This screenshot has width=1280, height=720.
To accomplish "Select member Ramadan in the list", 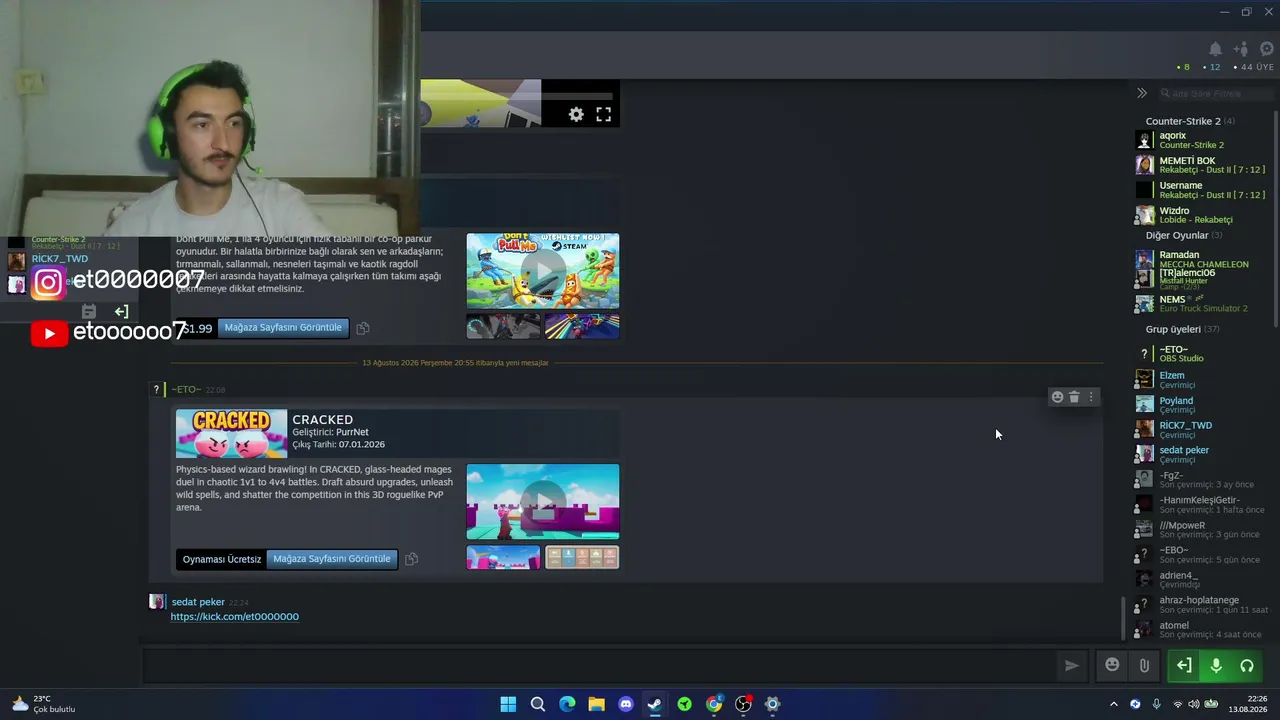I will 1204,259.
